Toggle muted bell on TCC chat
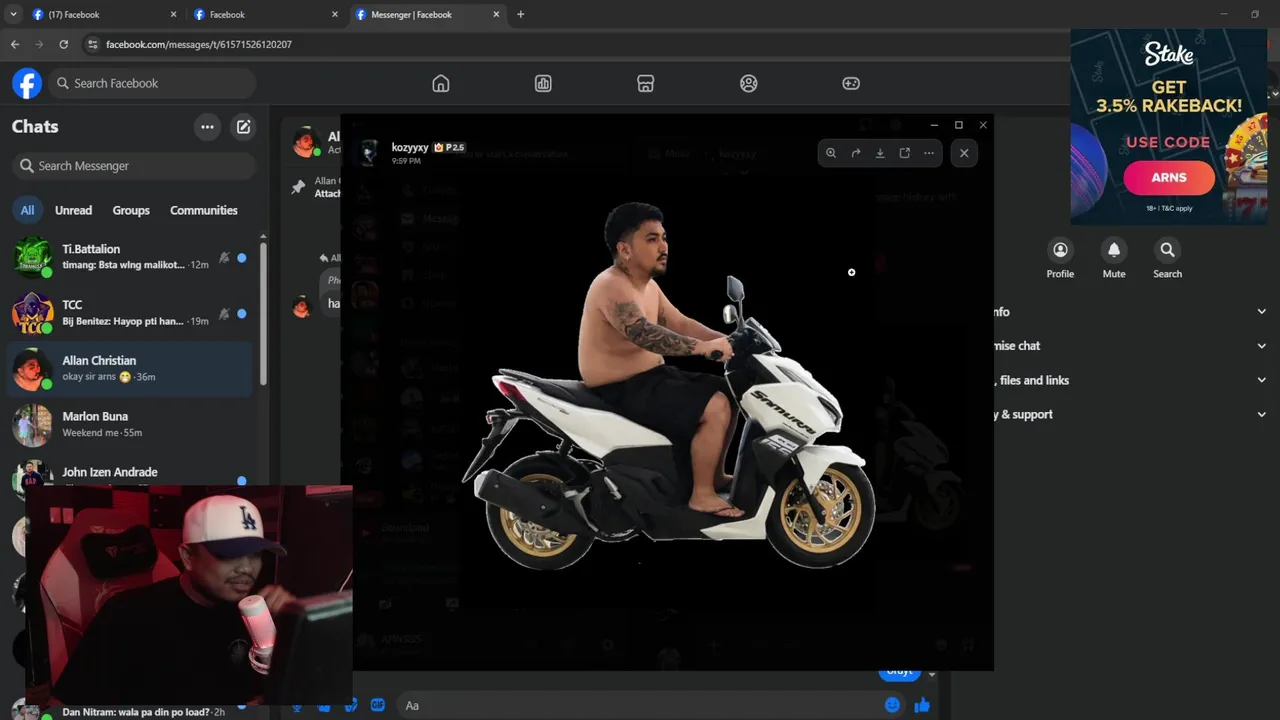 [x=224, y=313]
